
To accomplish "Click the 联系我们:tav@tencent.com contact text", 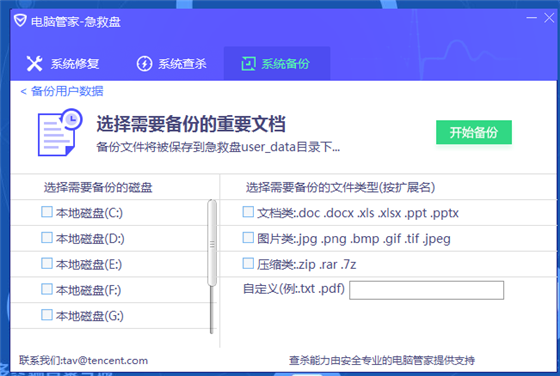I will tap(84, 361).
